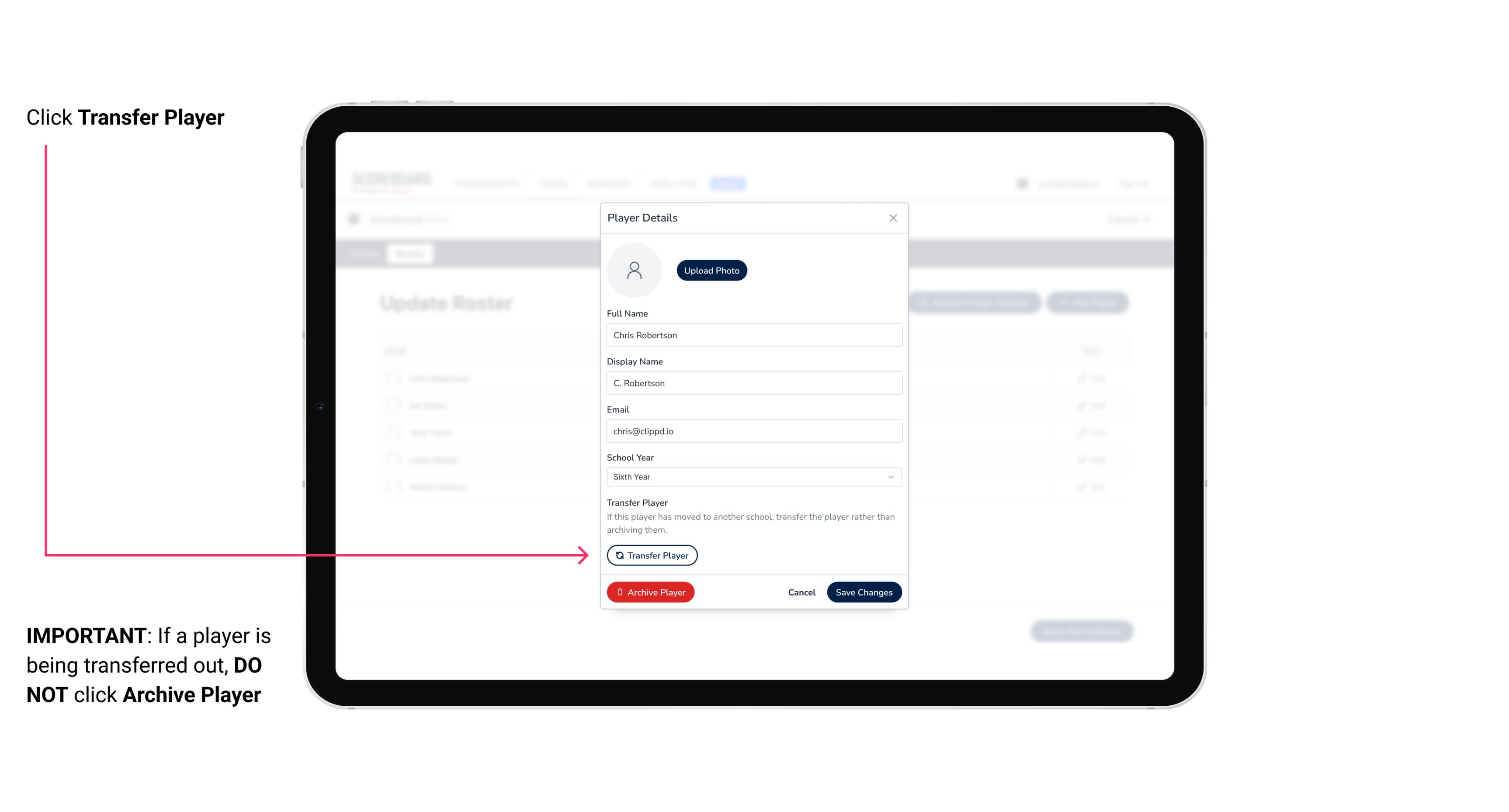Click Save Changes button

(864, 591)
